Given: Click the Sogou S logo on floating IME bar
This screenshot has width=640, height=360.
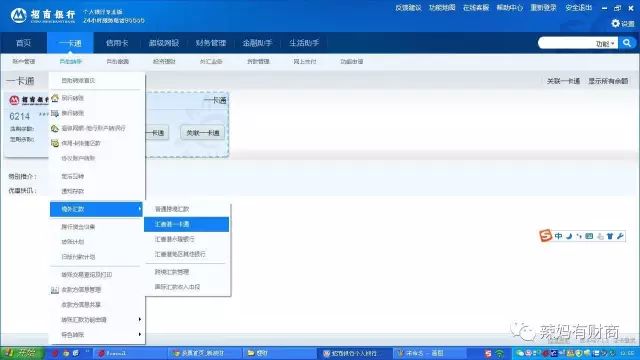Looking at the screenshot, I should (545, 236).
